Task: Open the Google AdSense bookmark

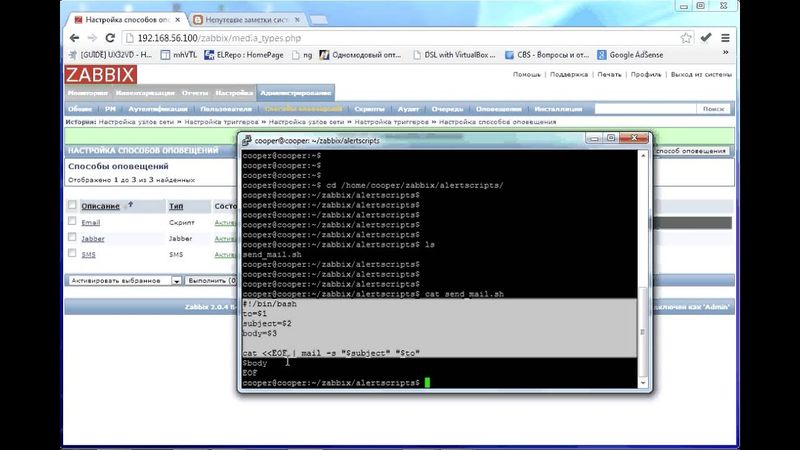Action: tap(630, 55)
